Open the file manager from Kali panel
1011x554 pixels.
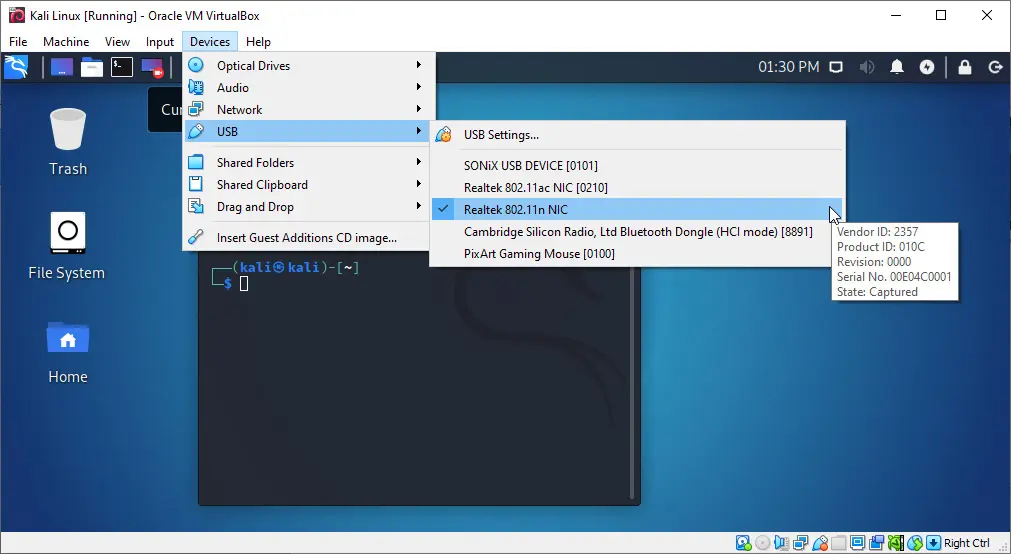[92, 67]
